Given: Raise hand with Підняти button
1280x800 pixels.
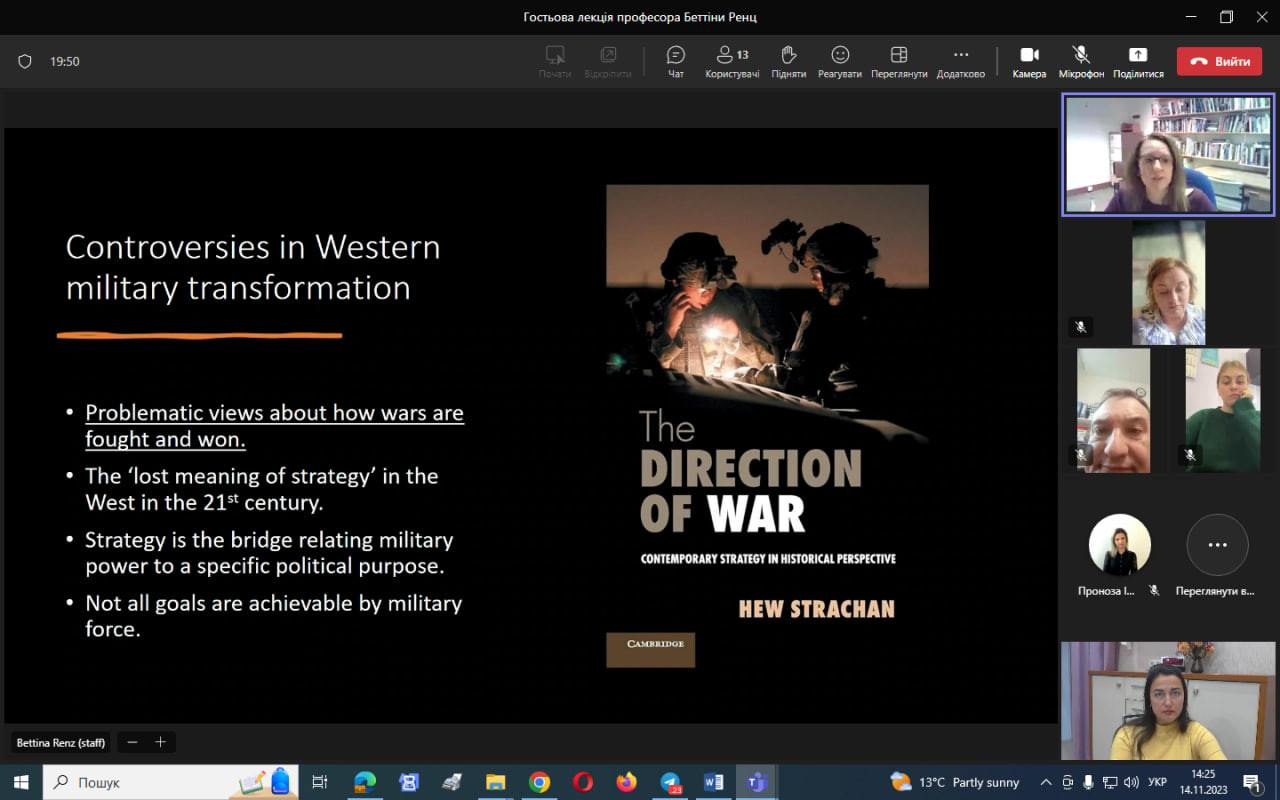Looking at the screenshot, I should [x=788, y=61].
